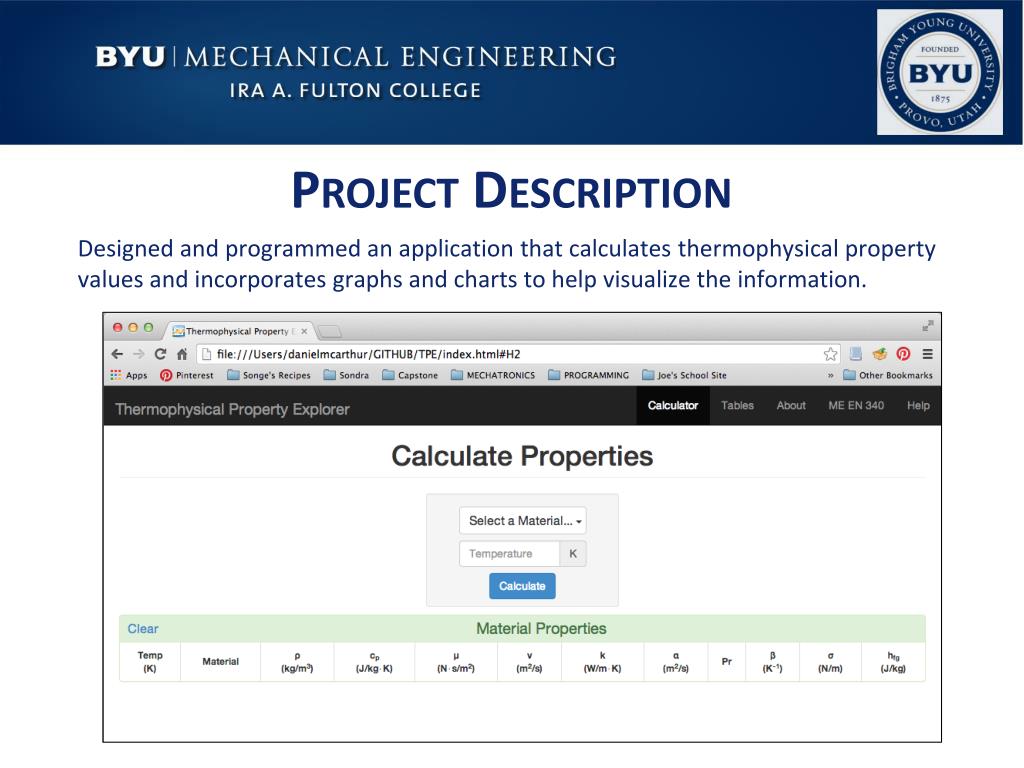Click the Temperature input field
This screenshot has height=768, width=1024.
(509, 554)
